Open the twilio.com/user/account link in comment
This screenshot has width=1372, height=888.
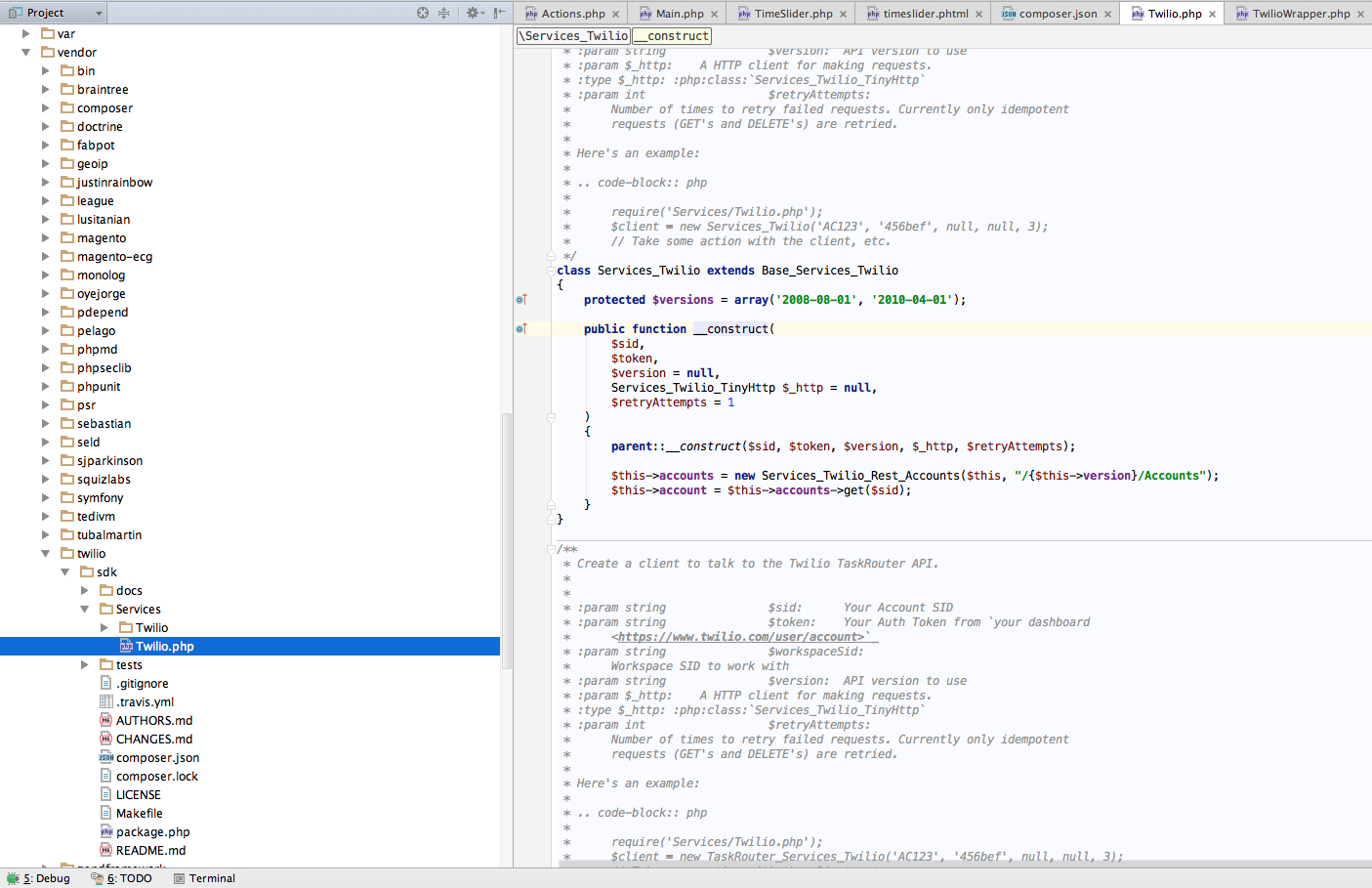tap(741, 637)
